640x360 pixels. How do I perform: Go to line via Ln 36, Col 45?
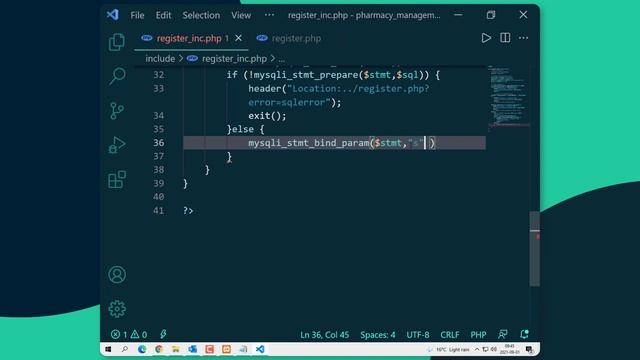point(324,335)
